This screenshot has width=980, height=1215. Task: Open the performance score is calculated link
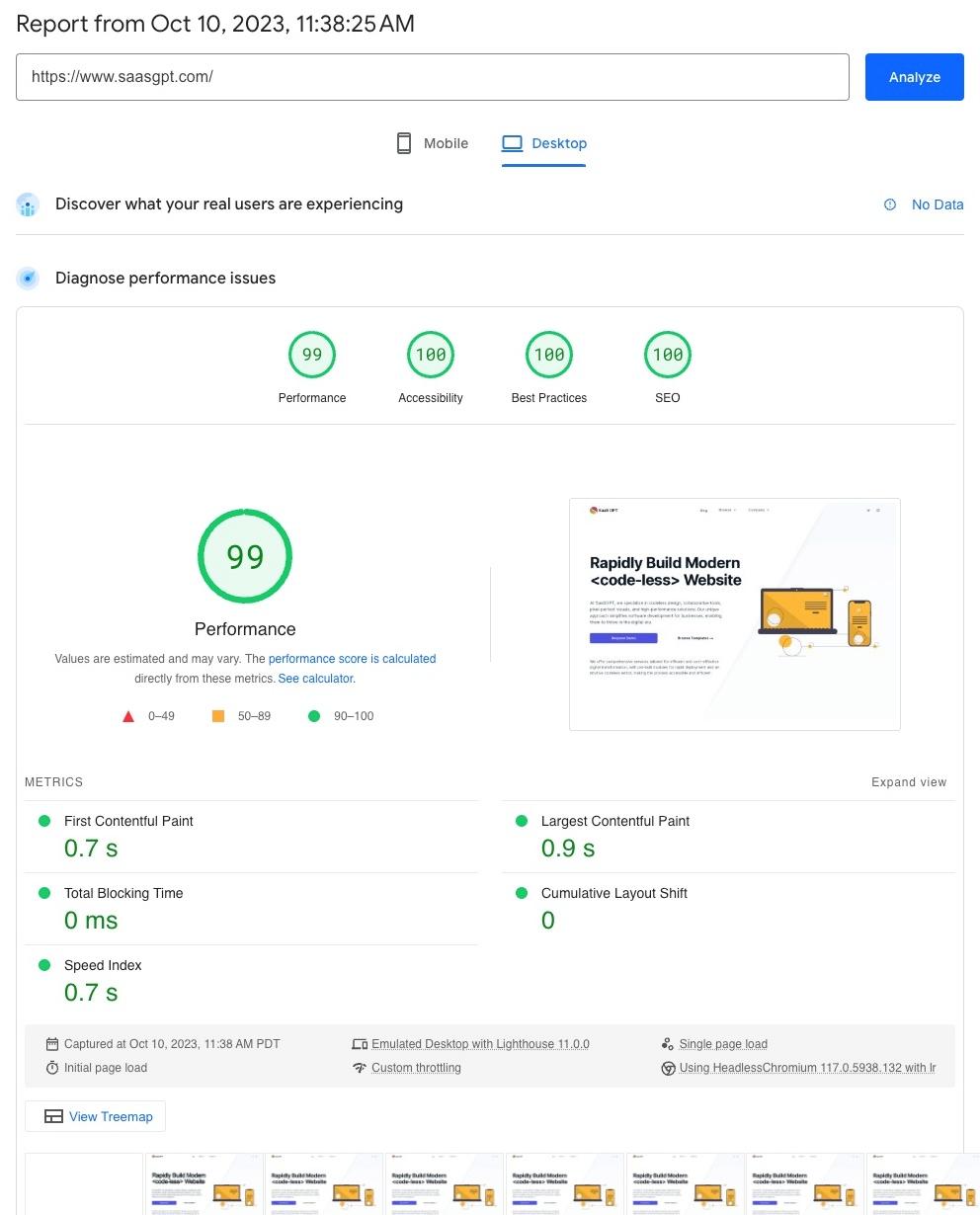pos(353,659)
